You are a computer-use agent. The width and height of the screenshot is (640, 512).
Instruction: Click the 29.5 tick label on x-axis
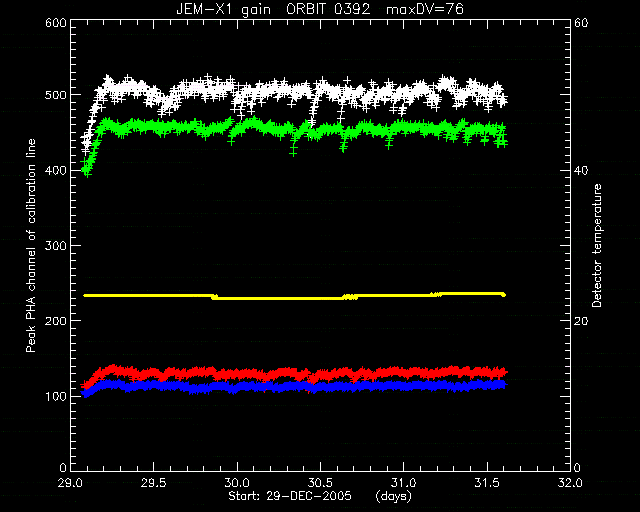pyautogui.click(x=153, y=483)
